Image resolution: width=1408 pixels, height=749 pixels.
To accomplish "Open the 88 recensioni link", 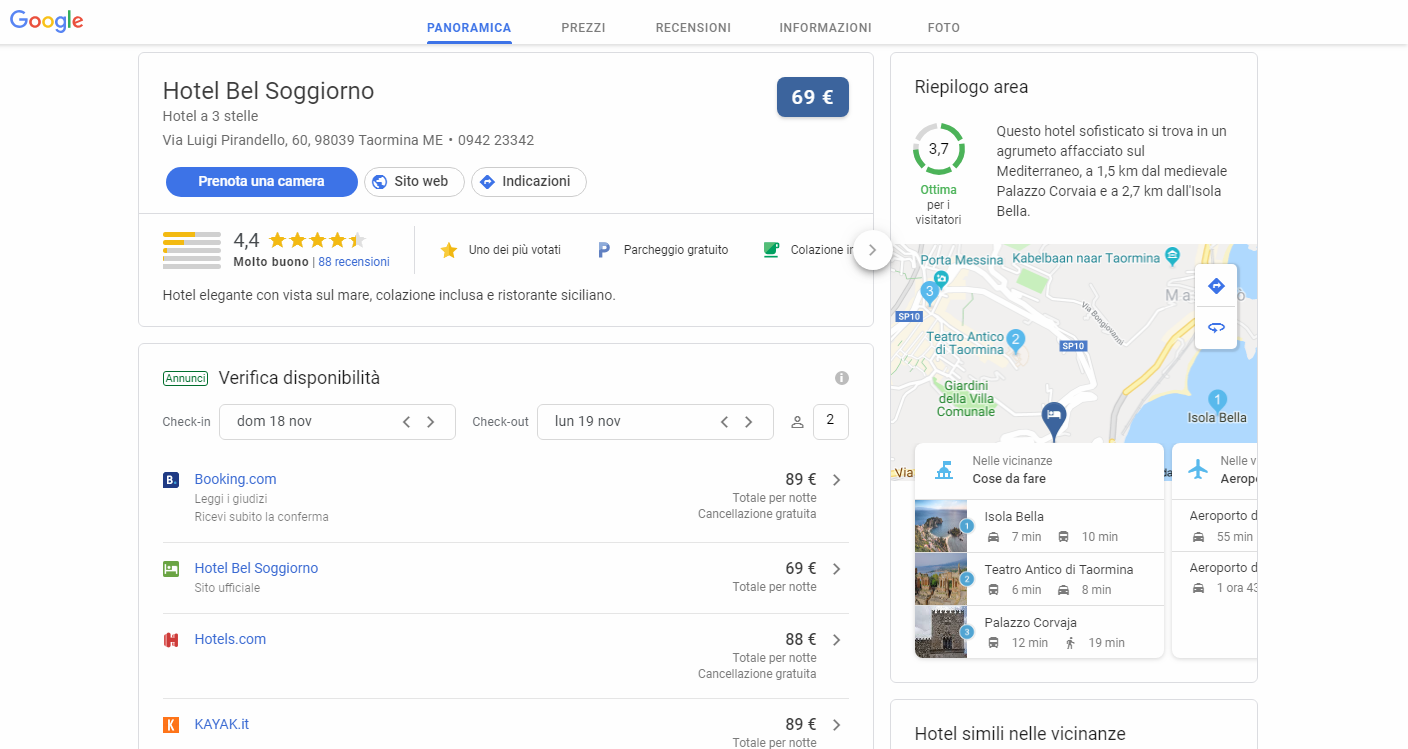I will tap(354, 262).
